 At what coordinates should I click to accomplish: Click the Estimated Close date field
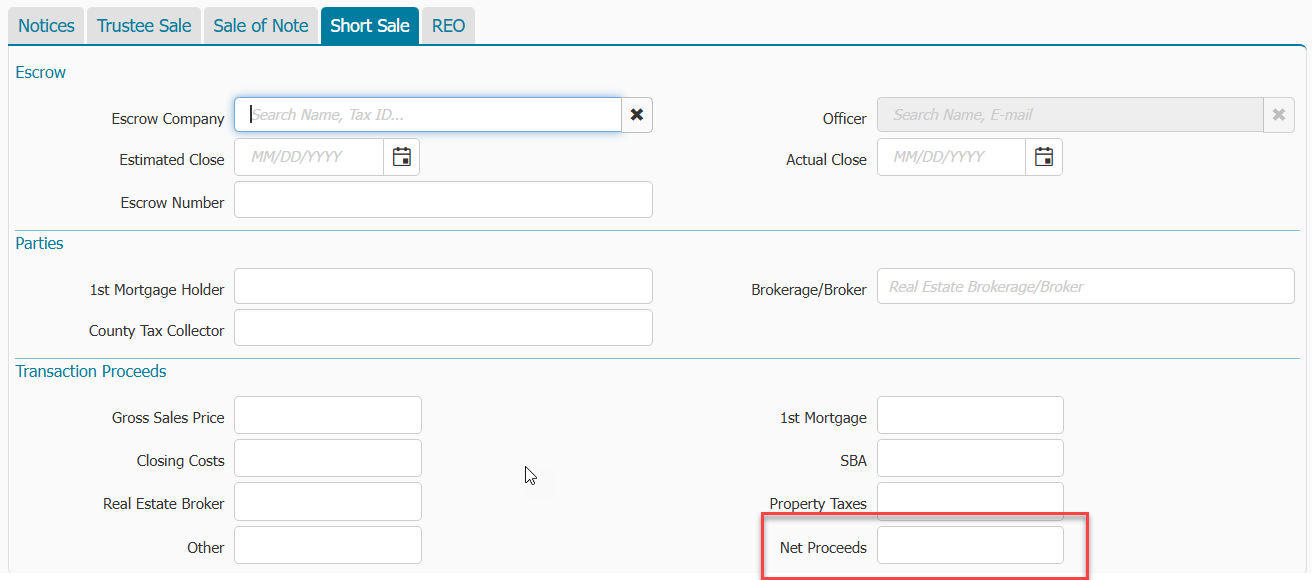[309, 157]
